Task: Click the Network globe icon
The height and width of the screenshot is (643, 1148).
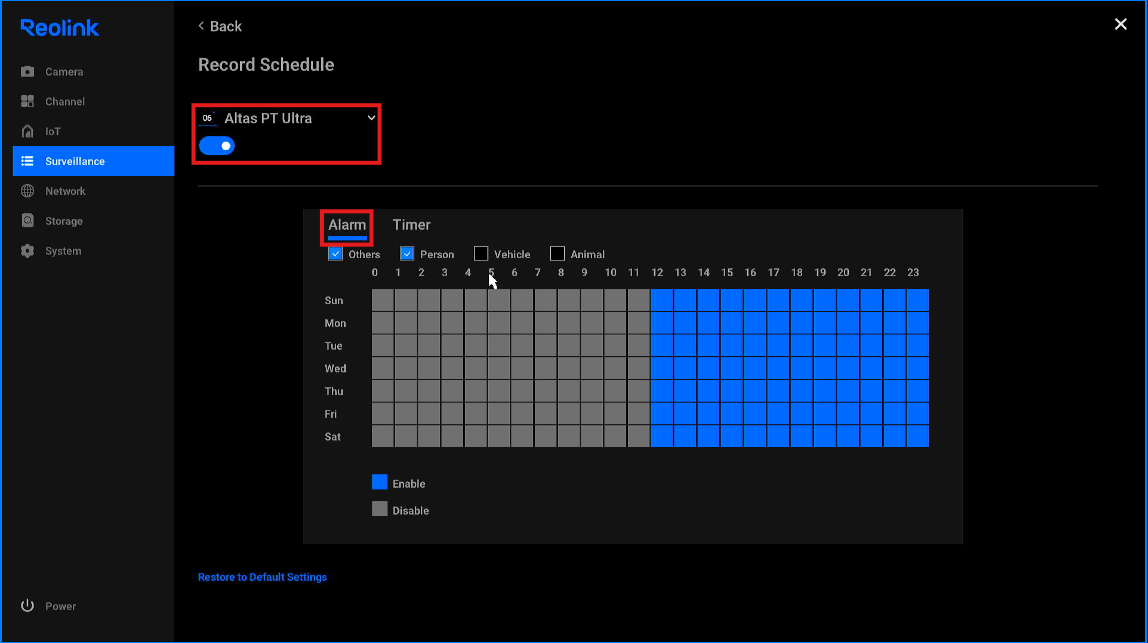Action: tap(28, 191)
